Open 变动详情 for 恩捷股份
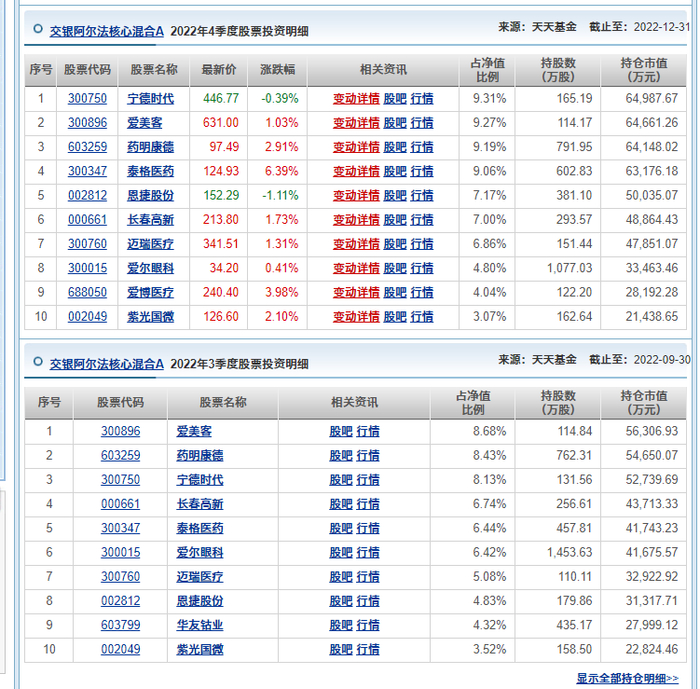Image resolution: width=700 pixels, height=689 pixels. 356,195
